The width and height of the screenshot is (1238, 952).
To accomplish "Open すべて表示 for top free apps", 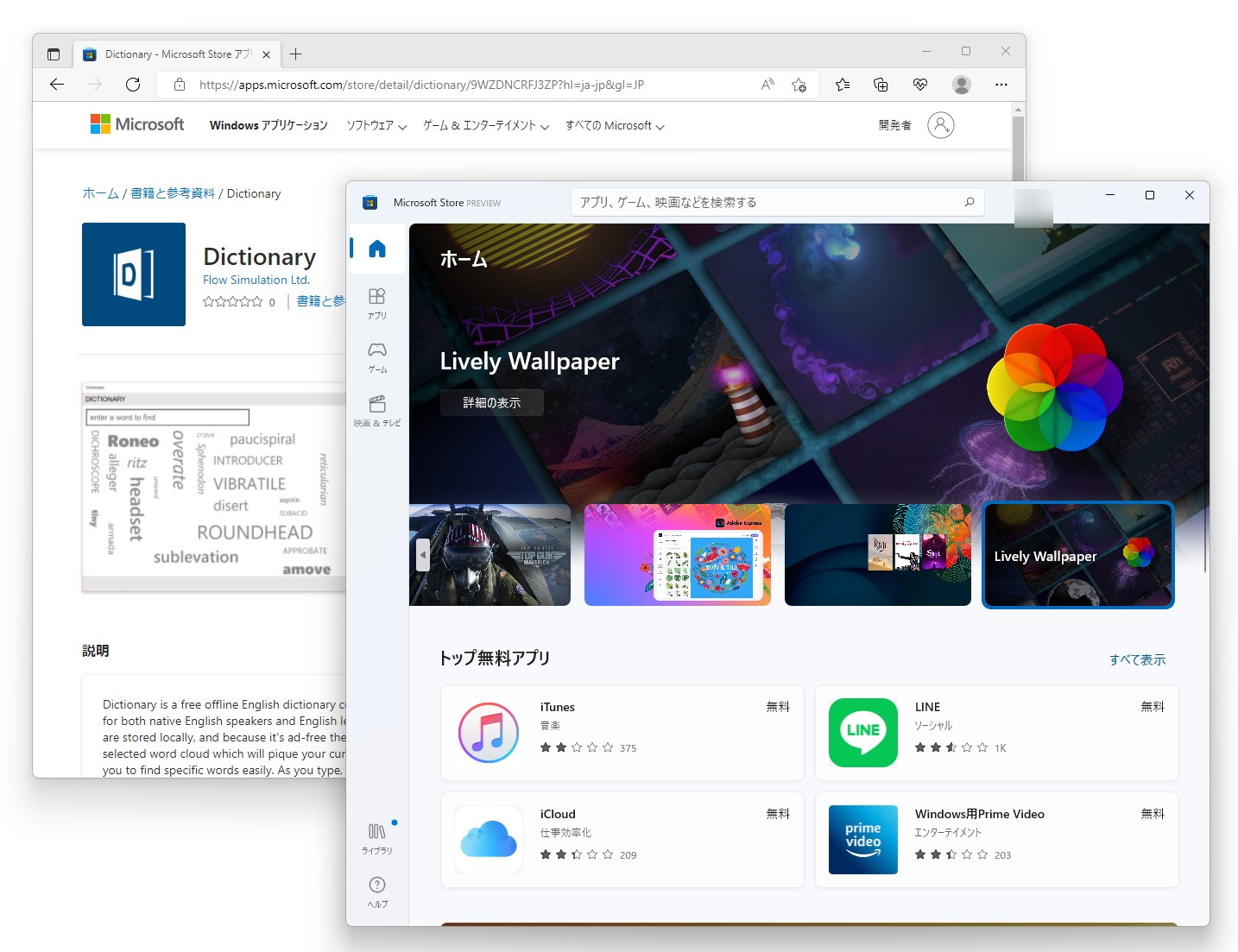I will tap(1137, 659).
